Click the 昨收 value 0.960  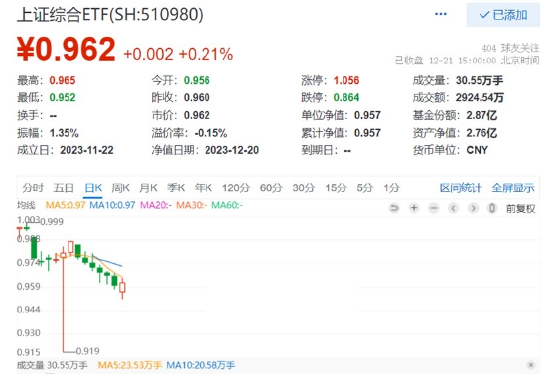click(x=197, y=97)
